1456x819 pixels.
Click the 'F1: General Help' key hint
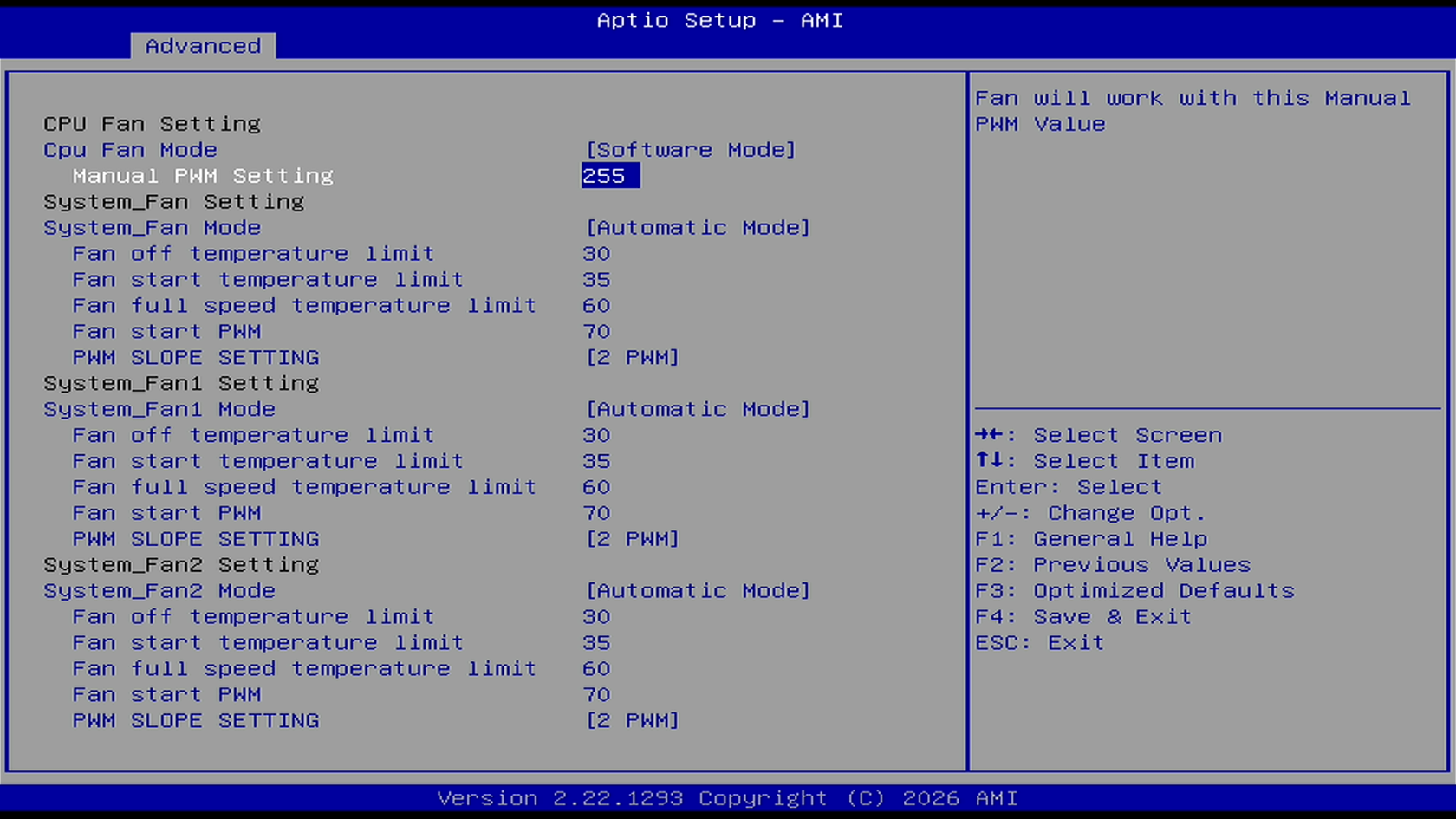point(1091,539)
